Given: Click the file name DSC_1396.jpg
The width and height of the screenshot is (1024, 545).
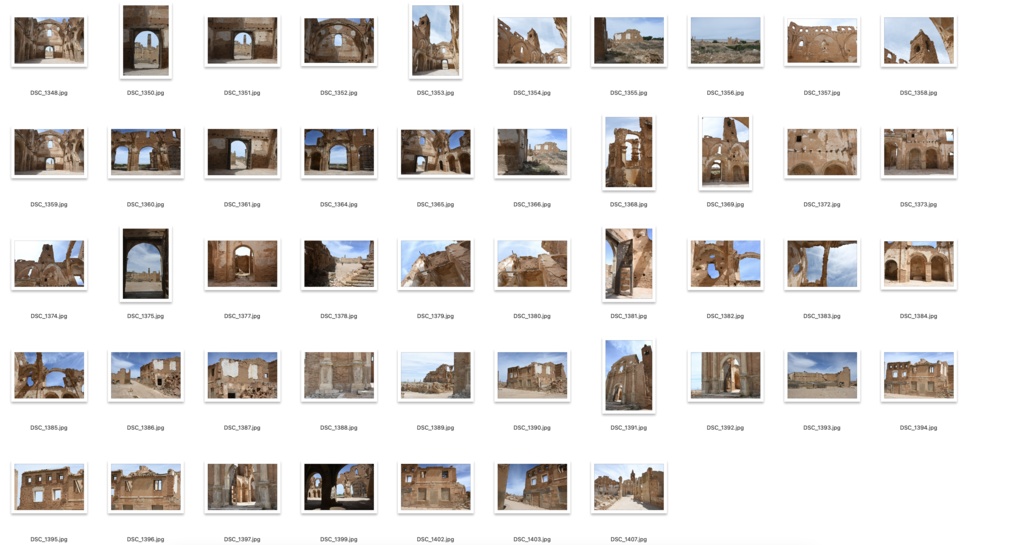Looking at the screenshot, I should pos(146,539).
